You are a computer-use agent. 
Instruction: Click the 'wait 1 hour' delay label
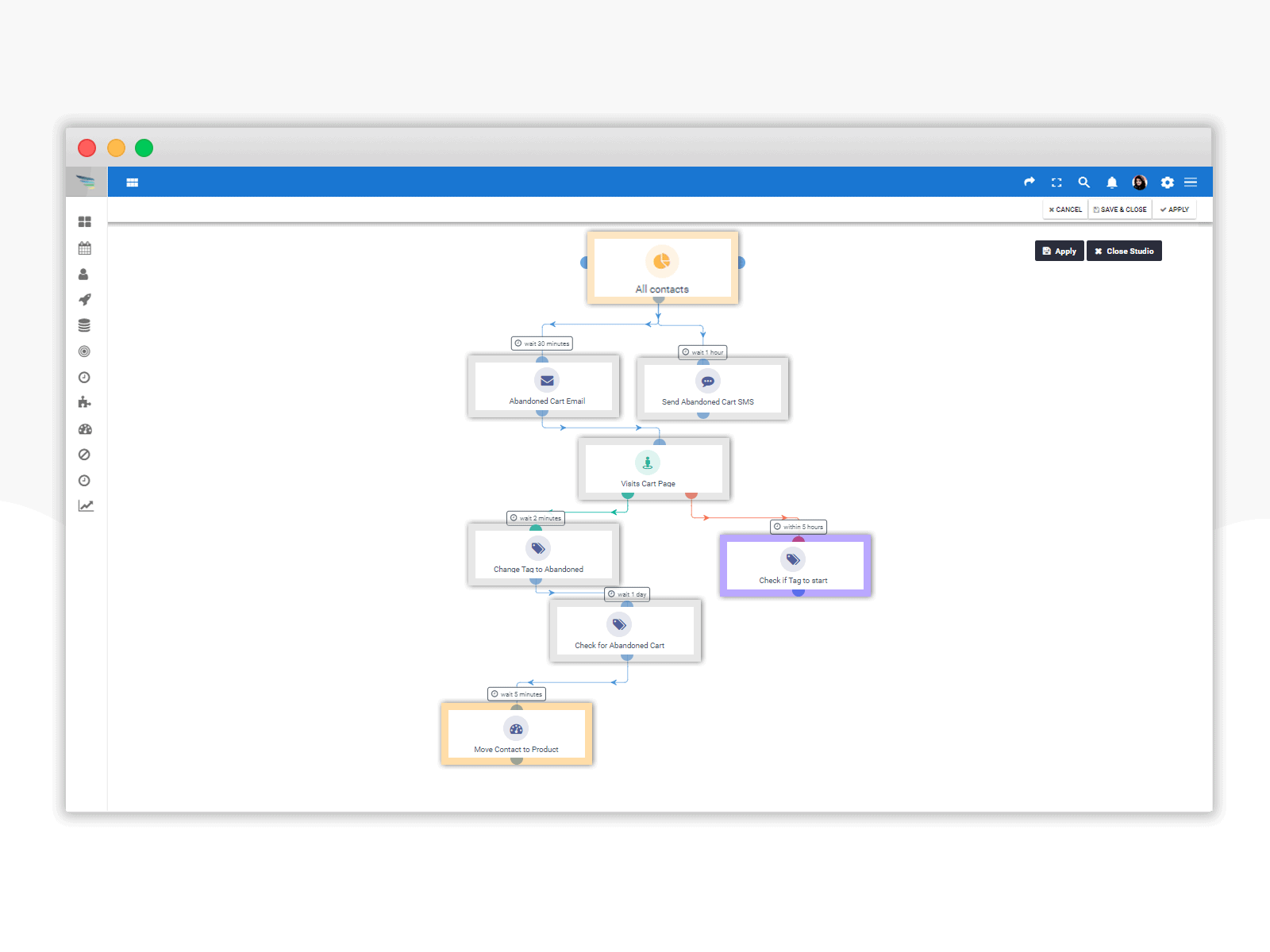click(x=702, y=352)
